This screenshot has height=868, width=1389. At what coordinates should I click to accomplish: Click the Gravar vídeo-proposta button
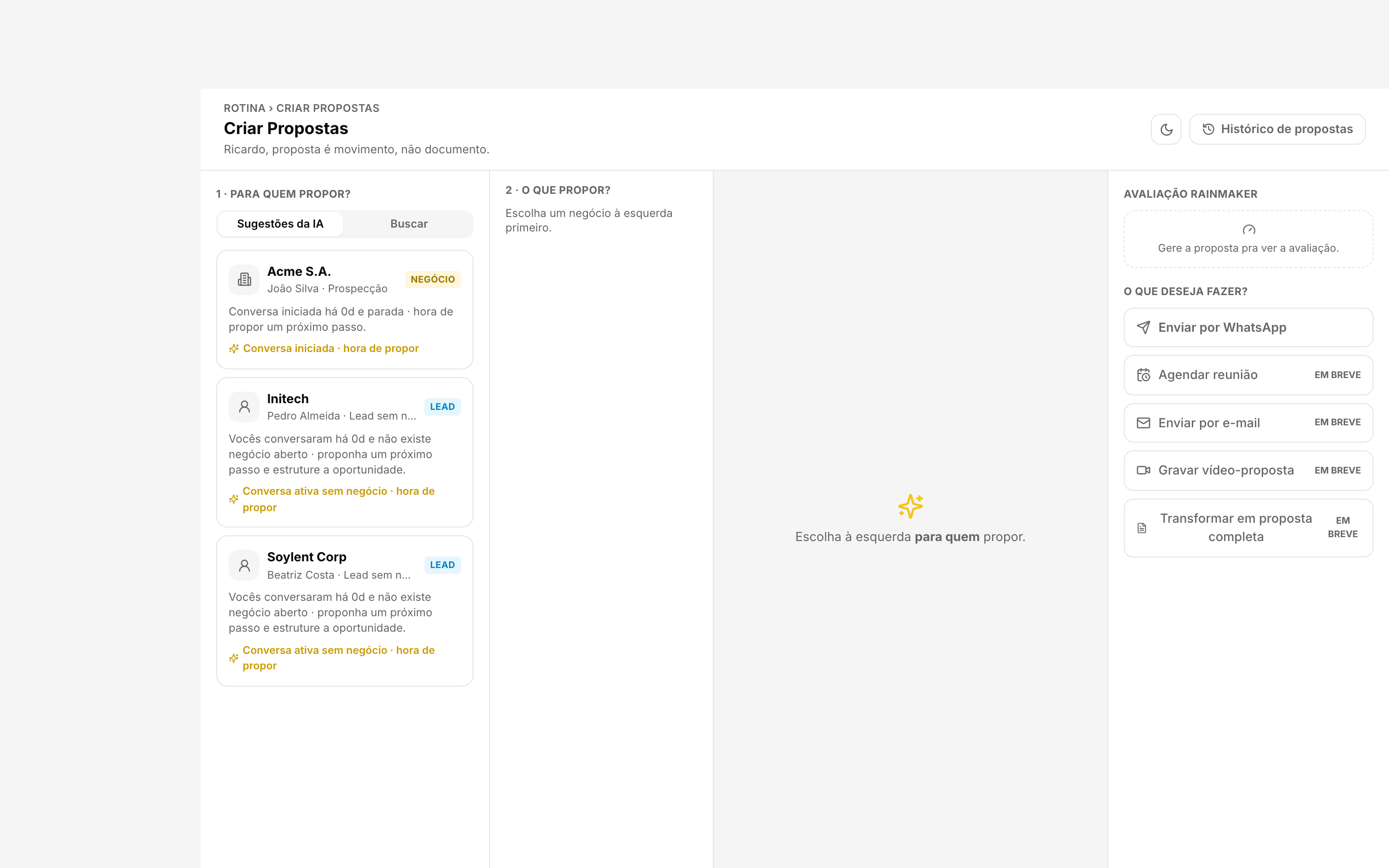tap(1248, 470)
